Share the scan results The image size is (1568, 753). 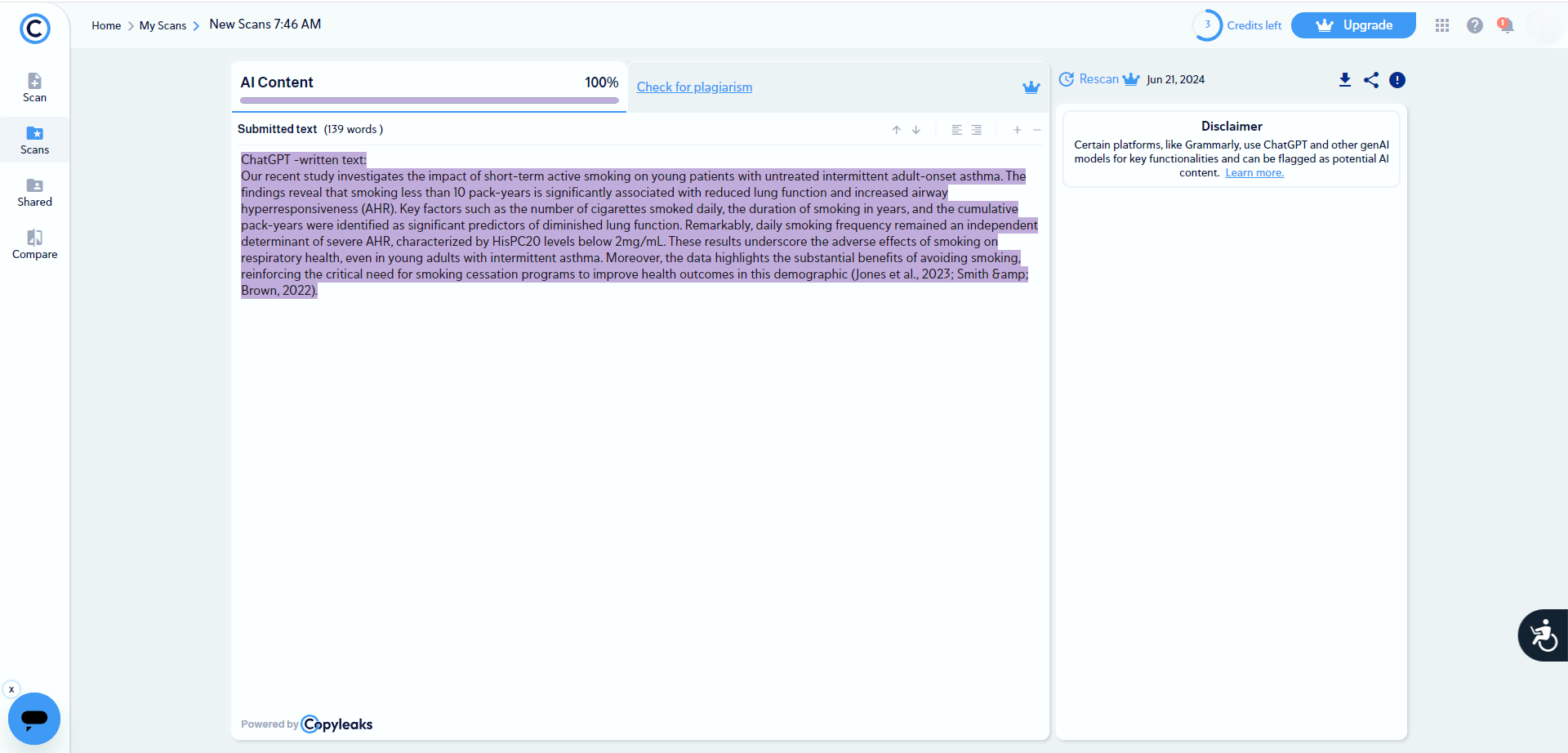[1371, 79]
